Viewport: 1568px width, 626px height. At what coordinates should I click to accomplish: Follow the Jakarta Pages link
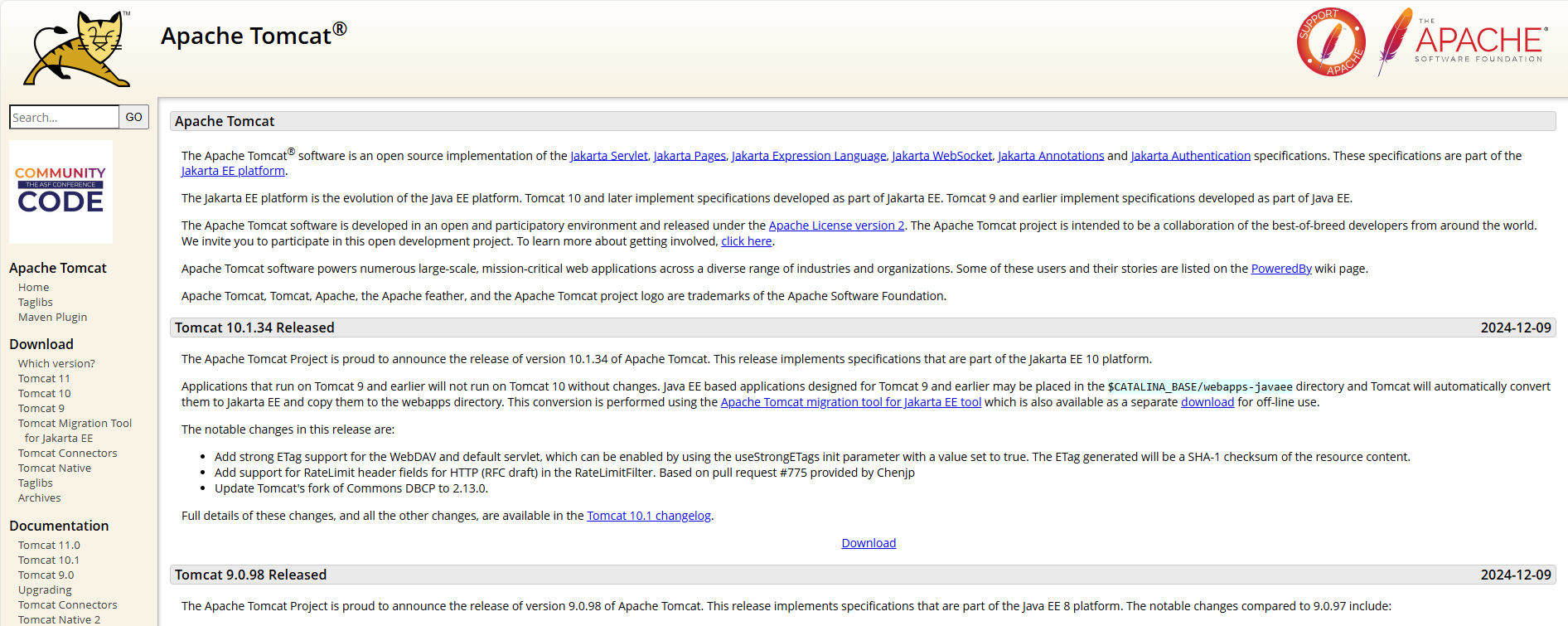[x=690, y=155]
